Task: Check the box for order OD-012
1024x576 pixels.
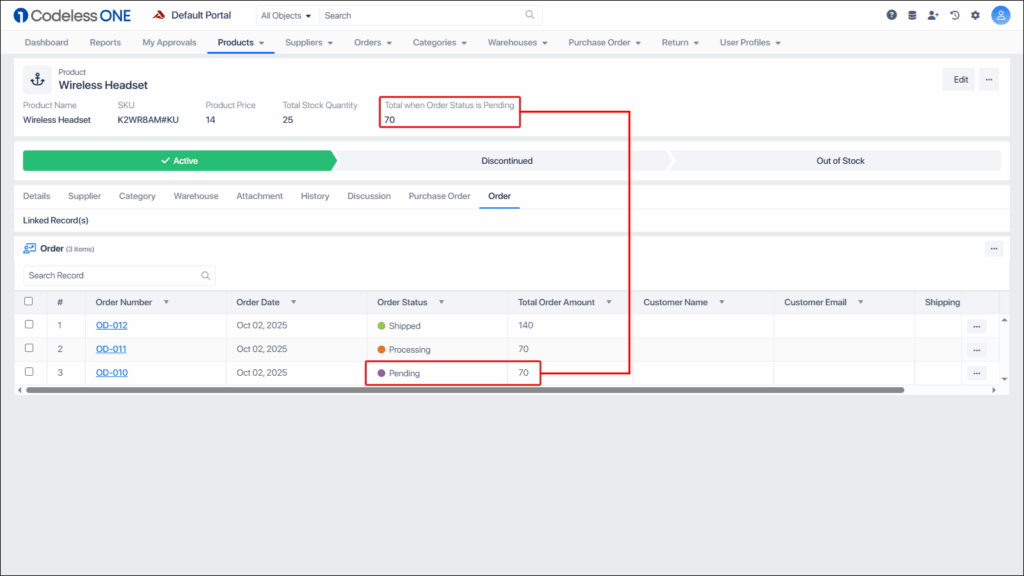Action: [29, 325]
